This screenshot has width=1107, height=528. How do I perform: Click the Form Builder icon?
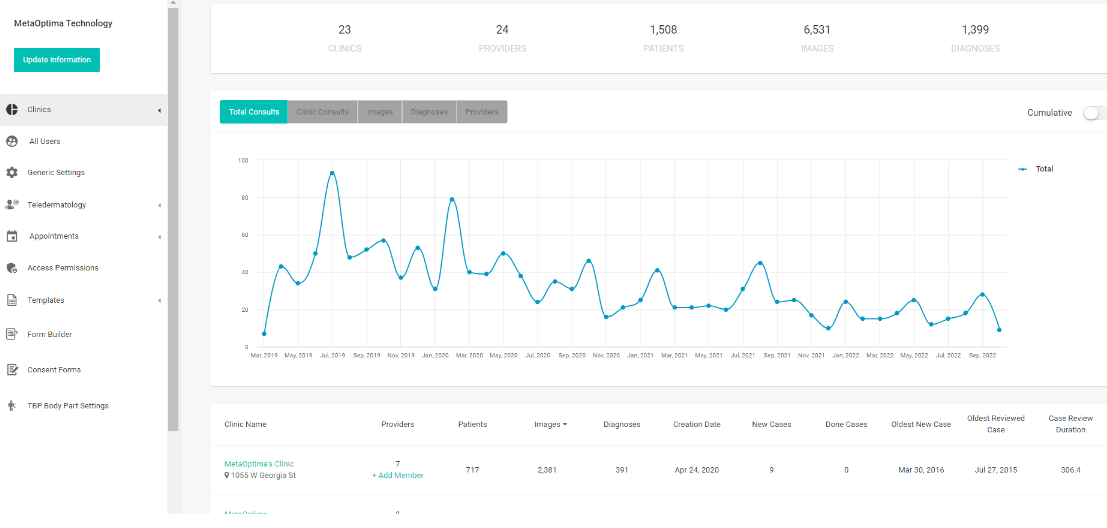11,334
